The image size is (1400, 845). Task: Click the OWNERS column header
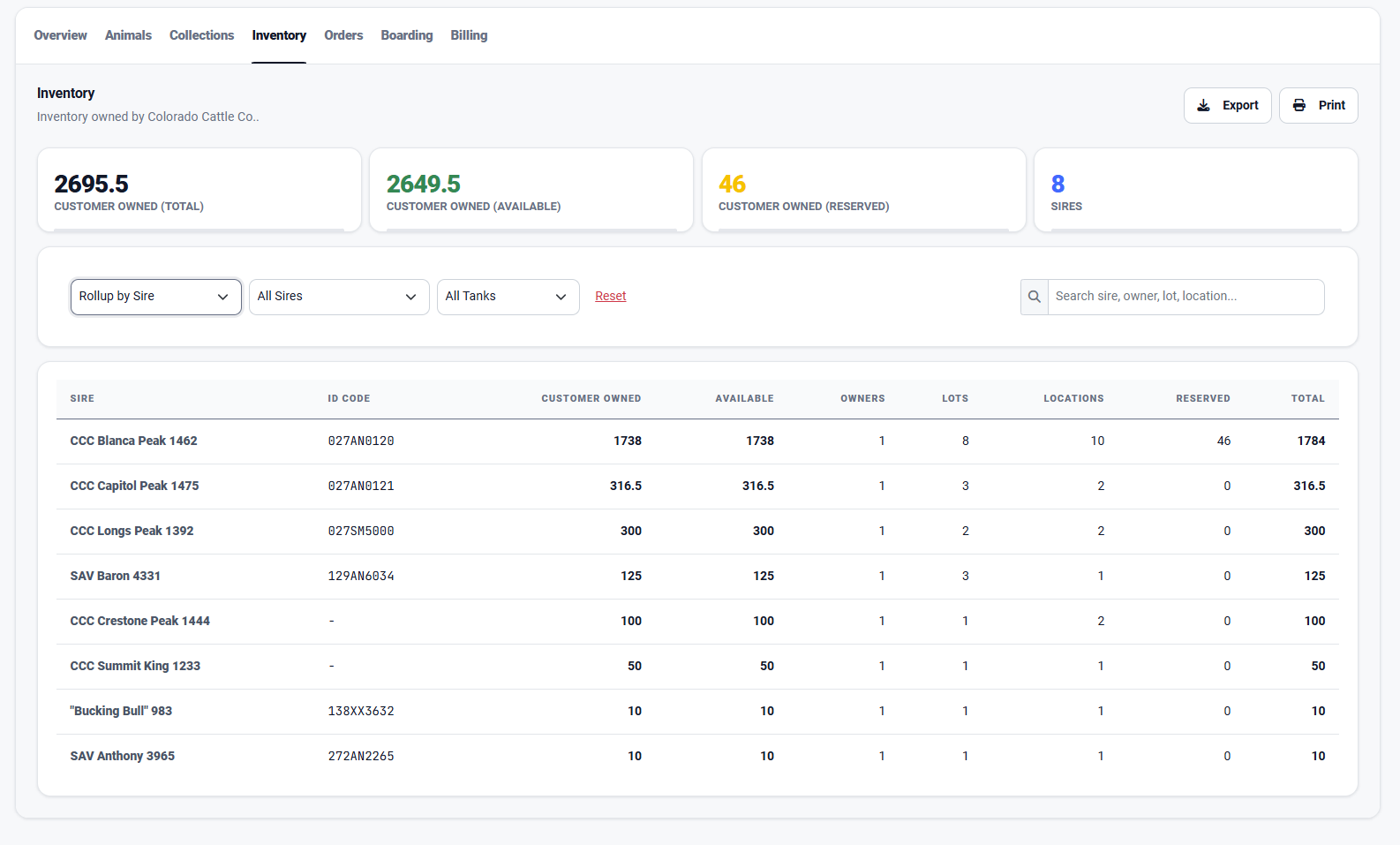[x=862, y=398]
